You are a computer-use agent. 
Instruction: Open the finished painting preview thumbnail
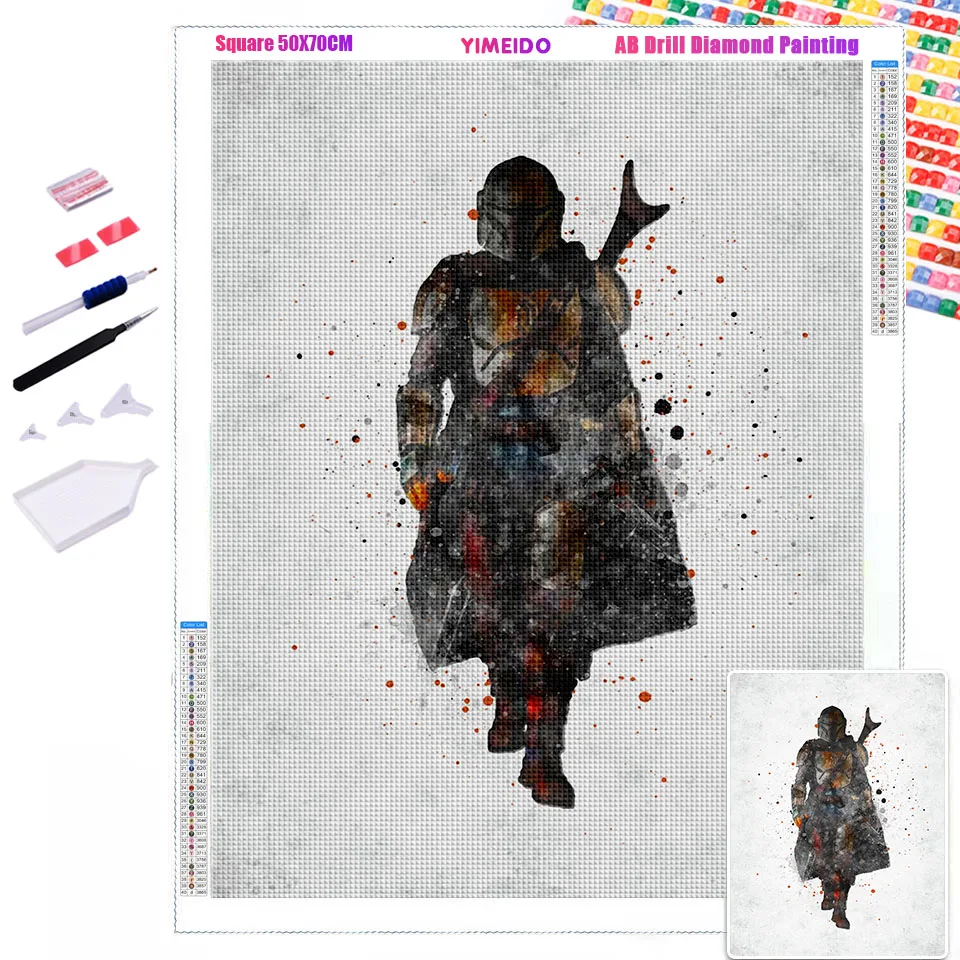837,814
